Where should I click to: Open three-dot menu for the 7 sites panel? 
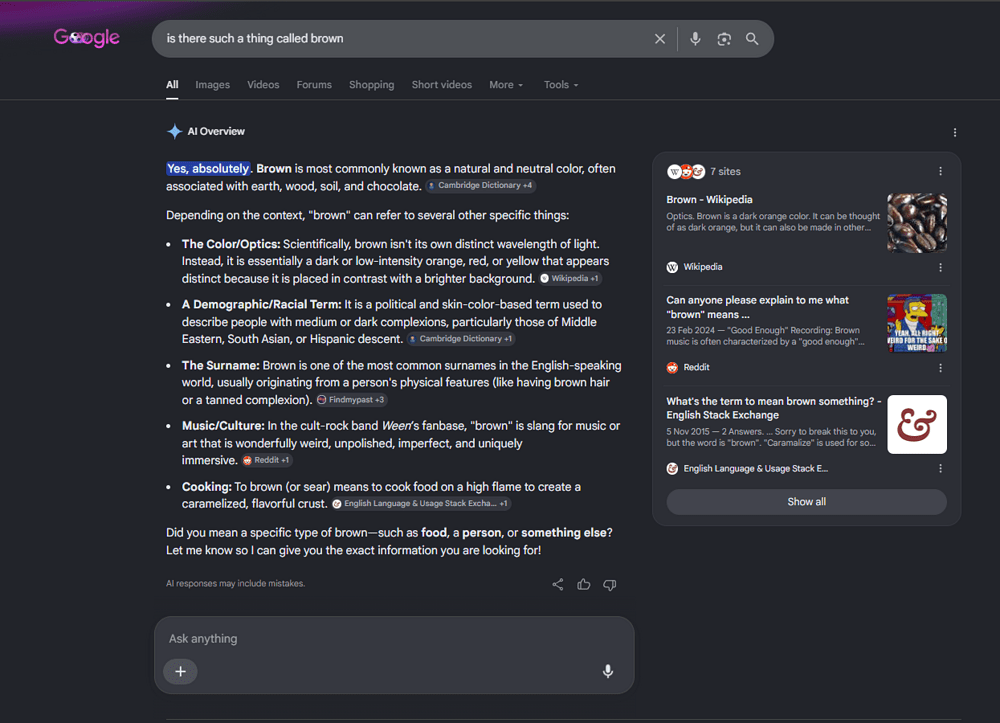coord(940,172)
